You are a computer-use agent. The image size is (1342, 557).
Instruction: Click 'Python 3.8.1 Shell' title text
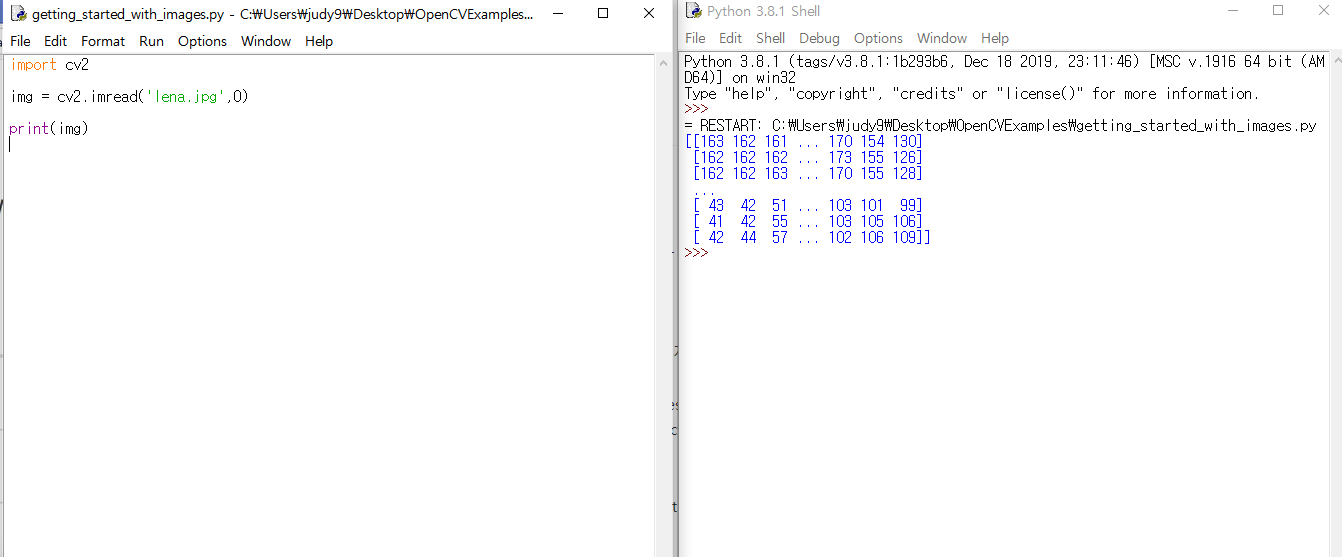[x=763, y=11]
